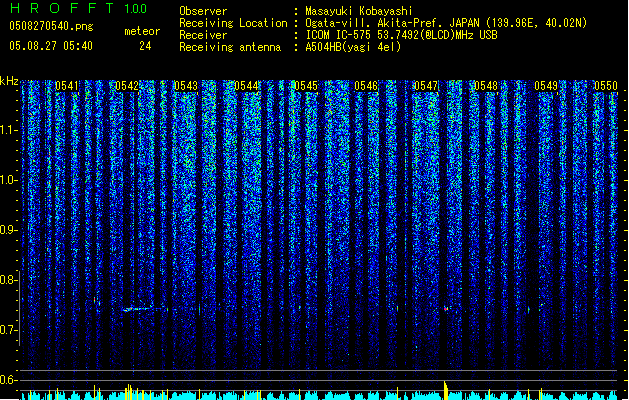Click the 1.1 kHz axis tick label
This screenshot has height=400, width=629.
(8, 130)
